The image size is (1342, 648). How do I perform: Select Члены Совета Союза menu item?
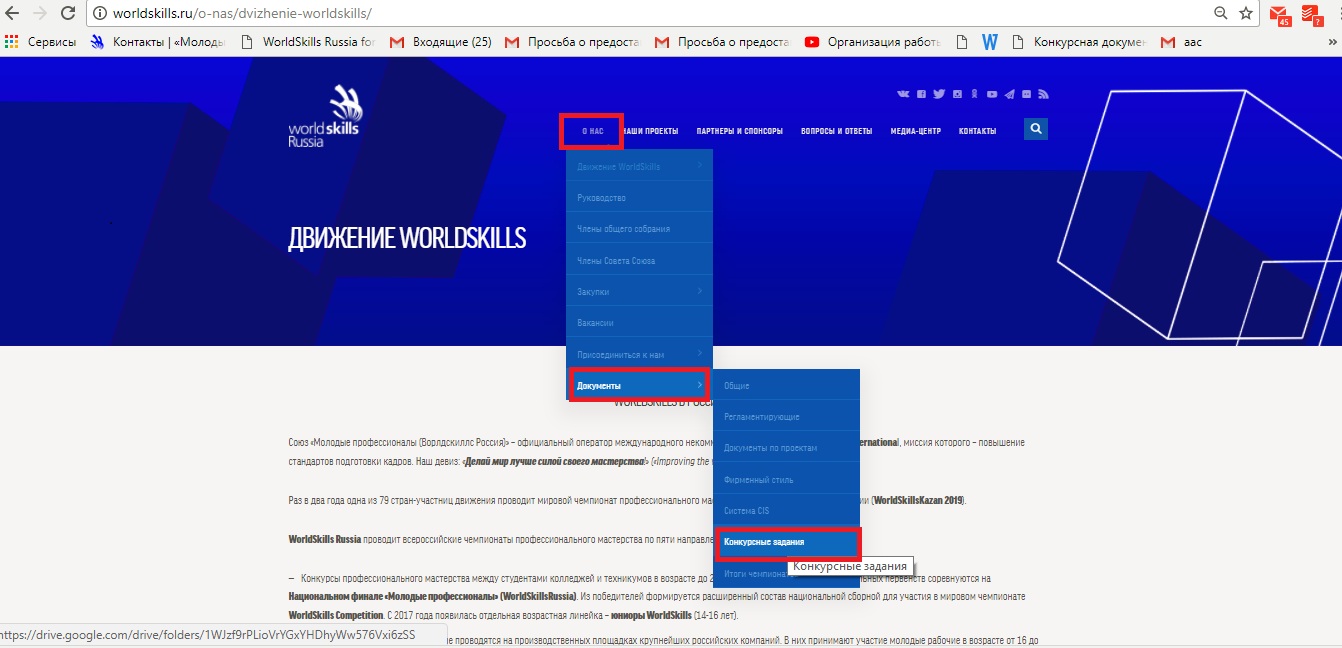click(x=640, y=261)
